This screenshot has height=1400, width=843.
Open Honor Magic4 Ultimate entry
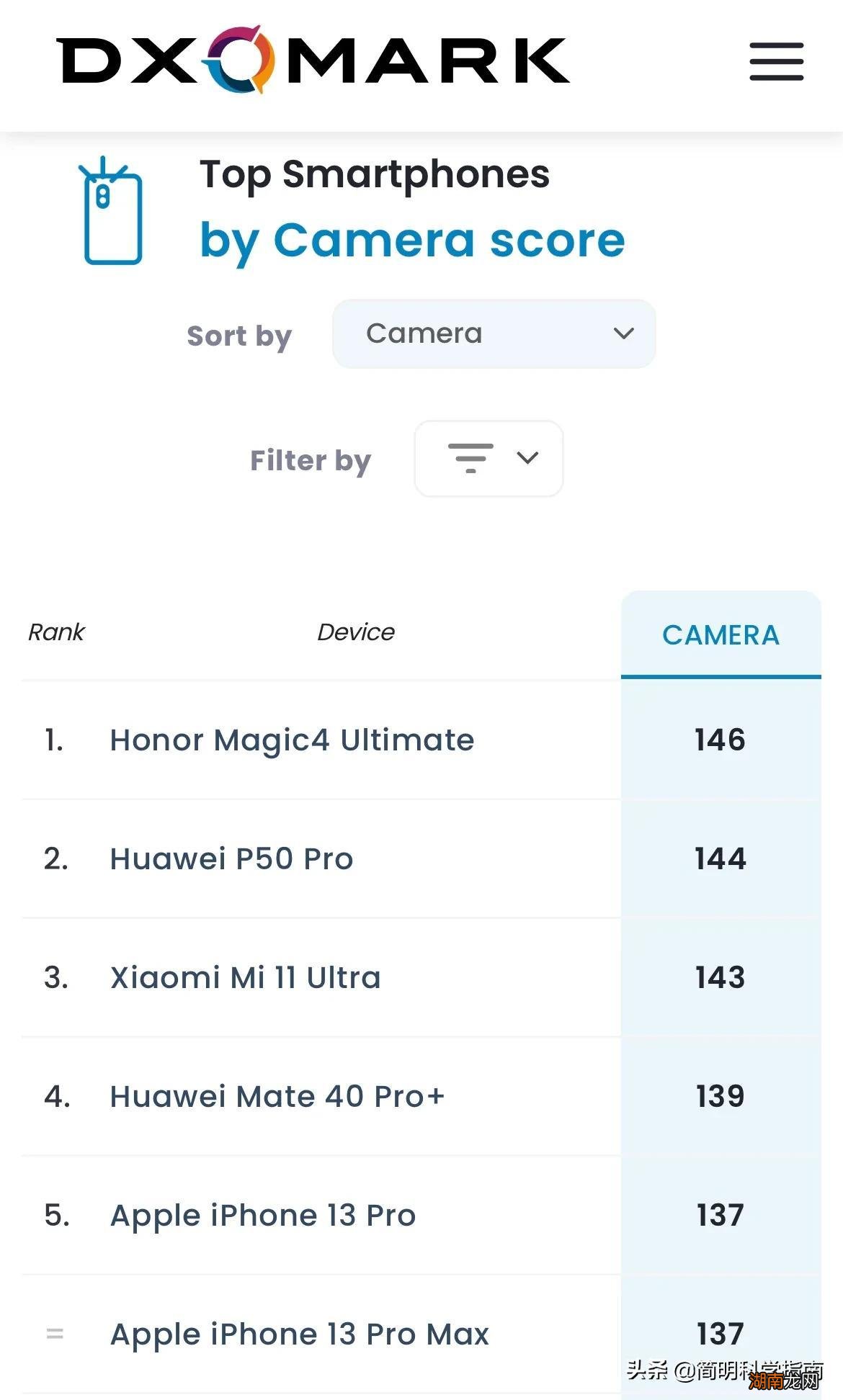tap(292, 740)
